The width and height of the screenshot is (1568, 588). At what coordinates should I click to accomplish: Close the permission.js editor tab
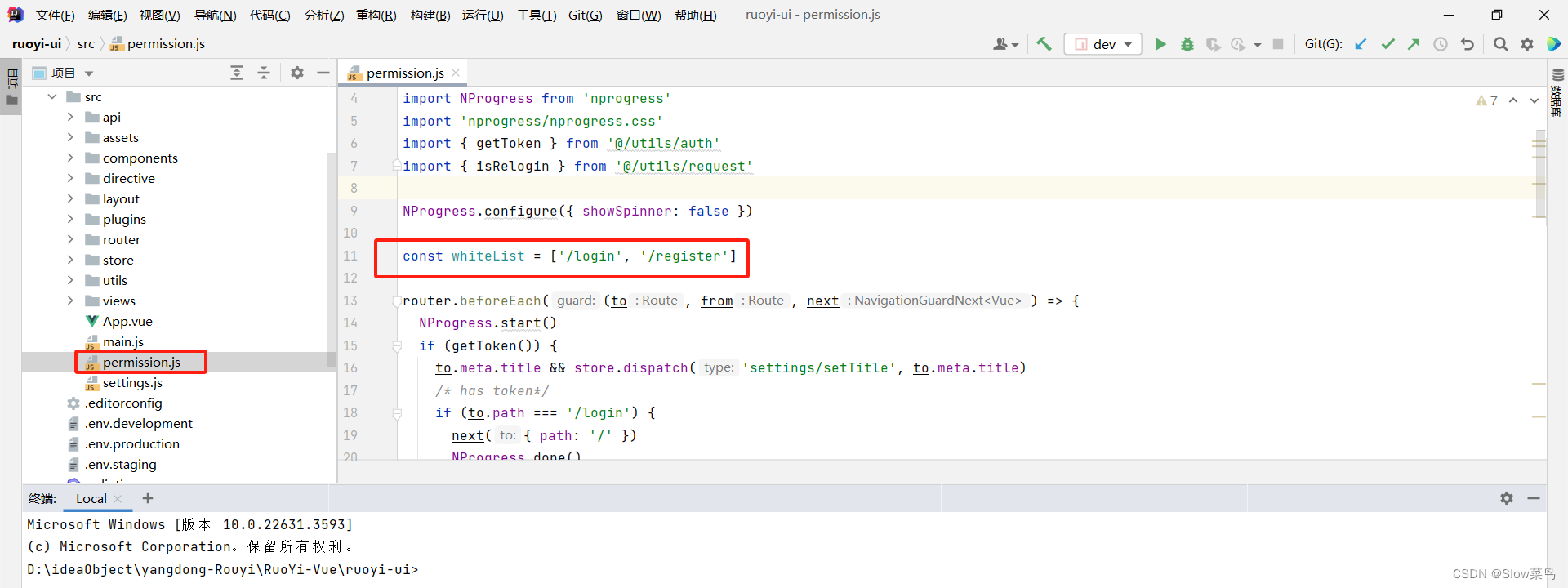456,73
